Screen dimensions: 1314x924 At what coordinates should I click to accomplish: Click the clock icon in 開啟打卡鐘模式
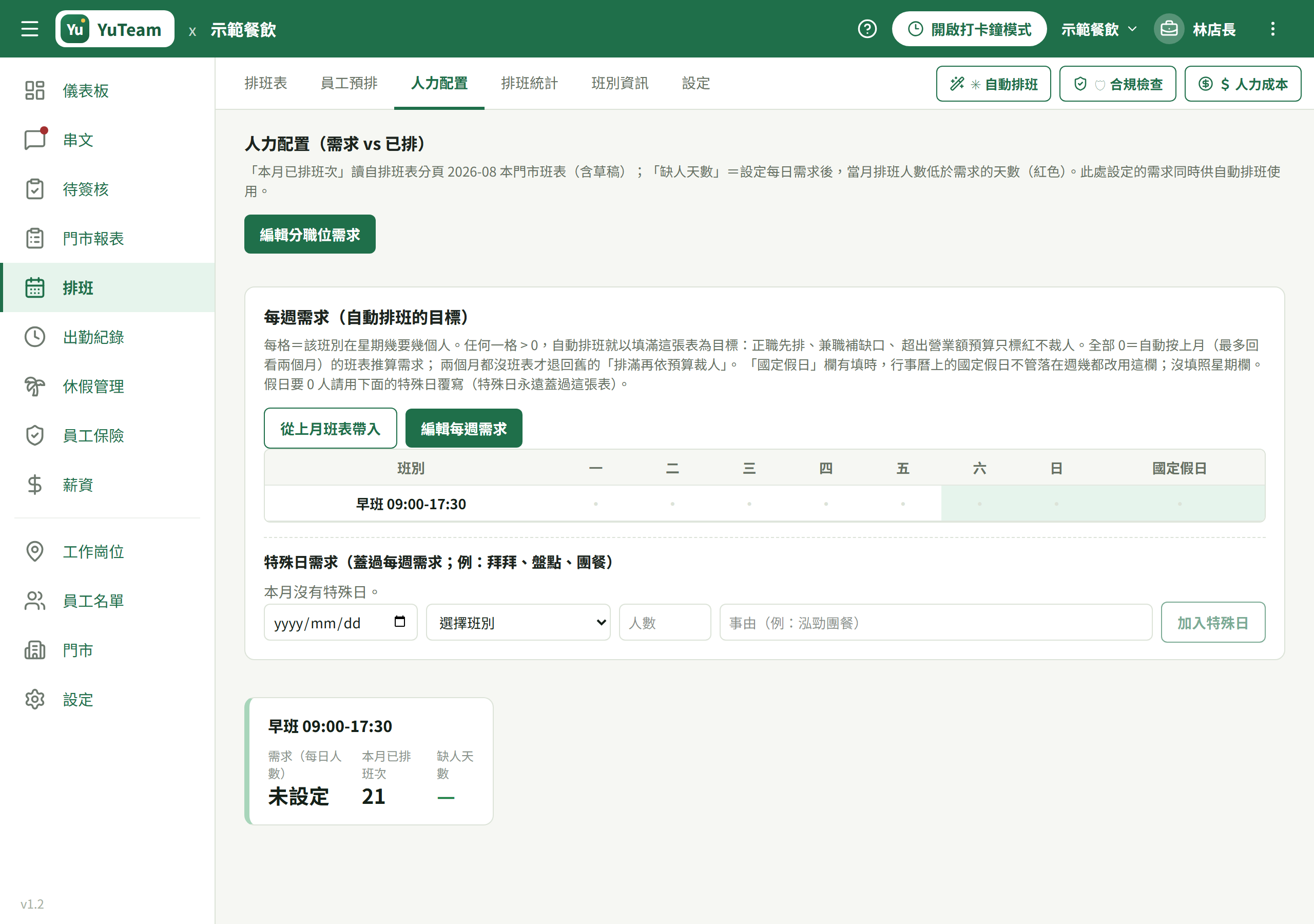[915, 29]
